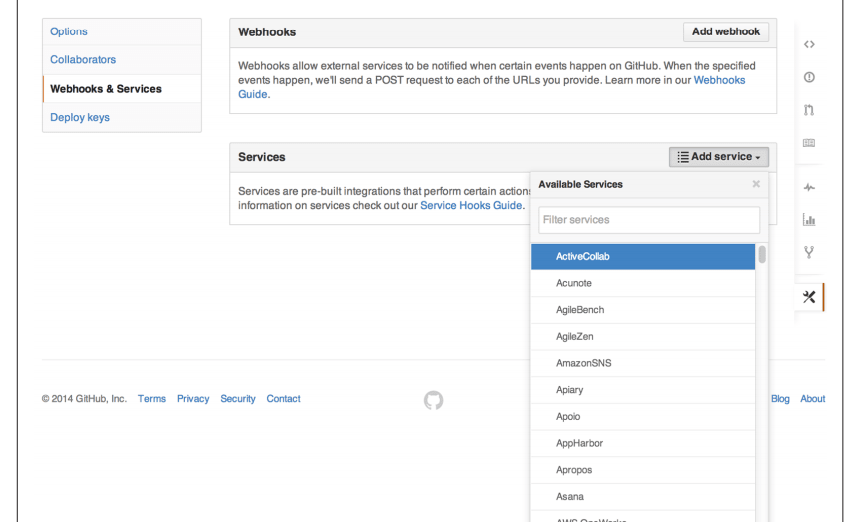Choose ActiveCollab from available services
851x522 pixels.
click(643, 257)
